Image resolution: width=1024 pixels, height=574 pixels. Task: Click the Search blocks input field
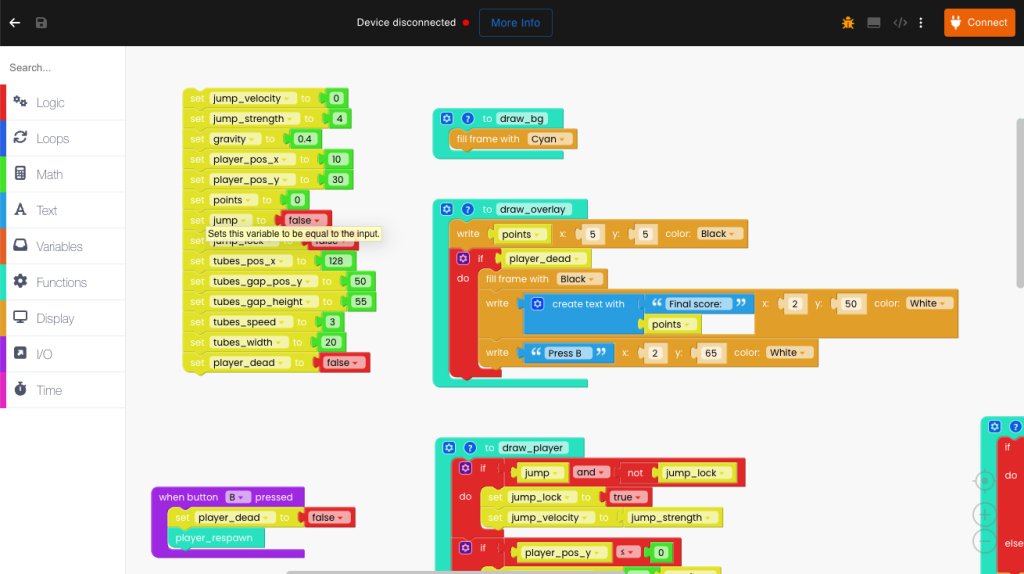(x=62, y=68)
